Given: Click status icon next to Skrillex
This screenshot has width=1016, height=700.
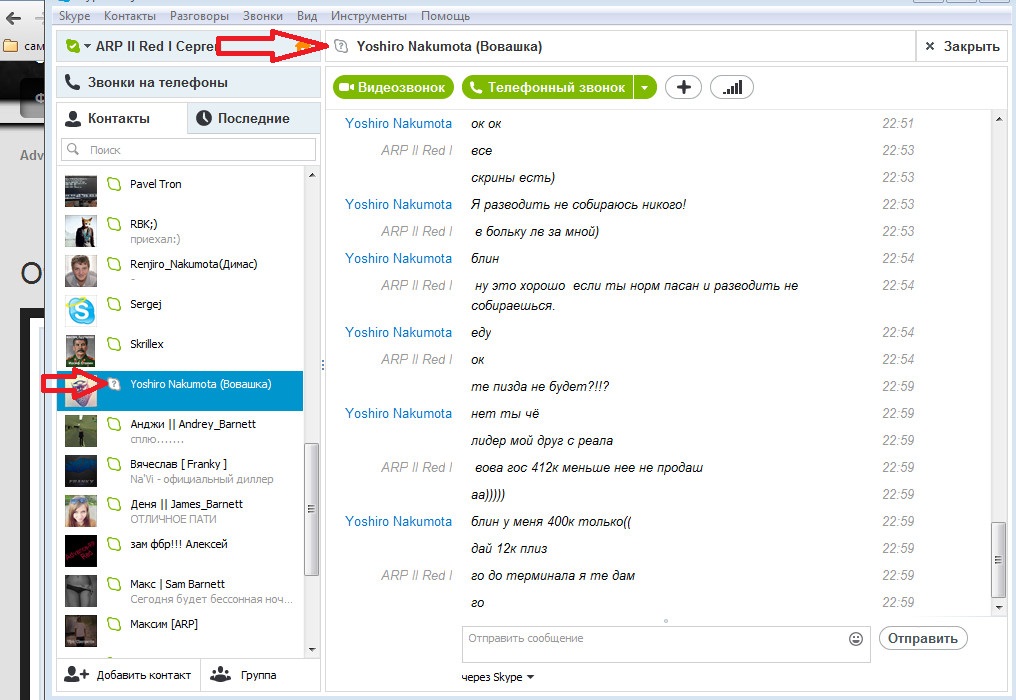Looking at the screenshot, I should coord(114,344).
